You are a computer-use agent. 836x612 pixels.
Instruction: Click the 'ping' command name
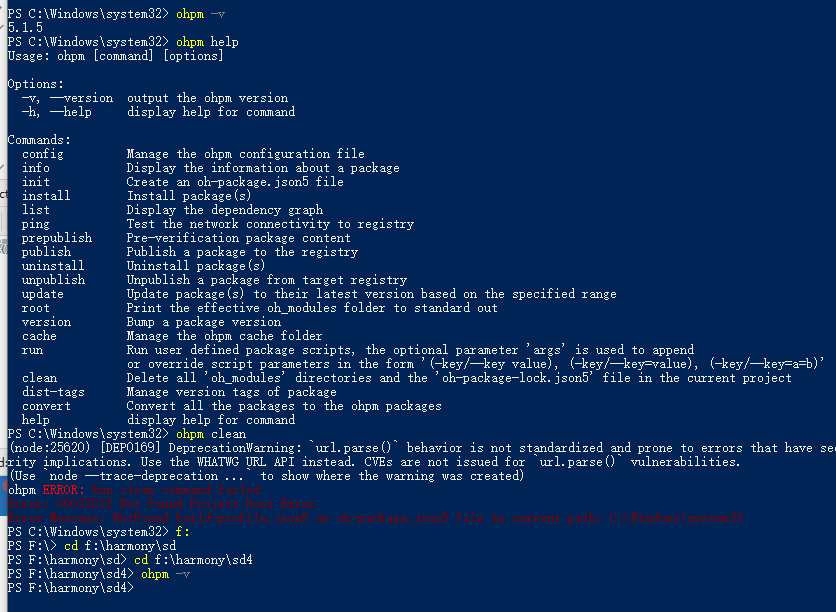(x=35, y=224)
